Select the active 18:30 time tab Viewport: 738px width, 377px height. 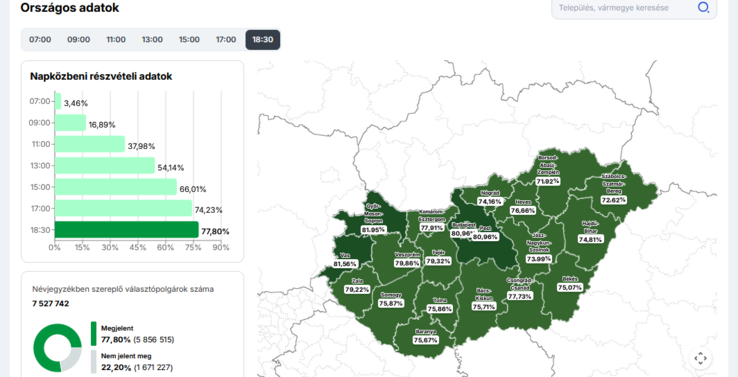pyautogui.click(x=263, y=40)
